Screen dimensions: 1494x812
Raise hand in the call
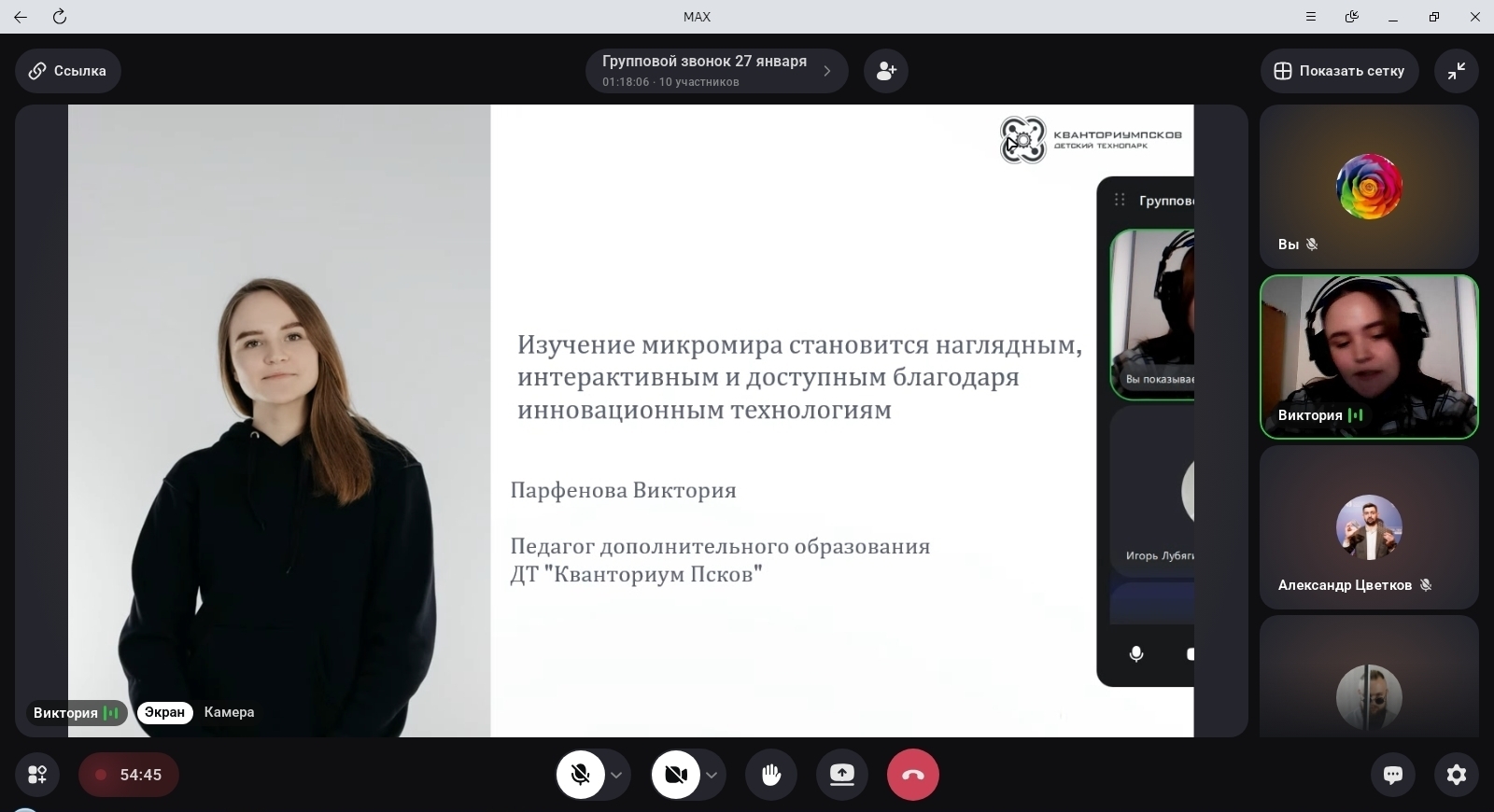click(770, 775)
